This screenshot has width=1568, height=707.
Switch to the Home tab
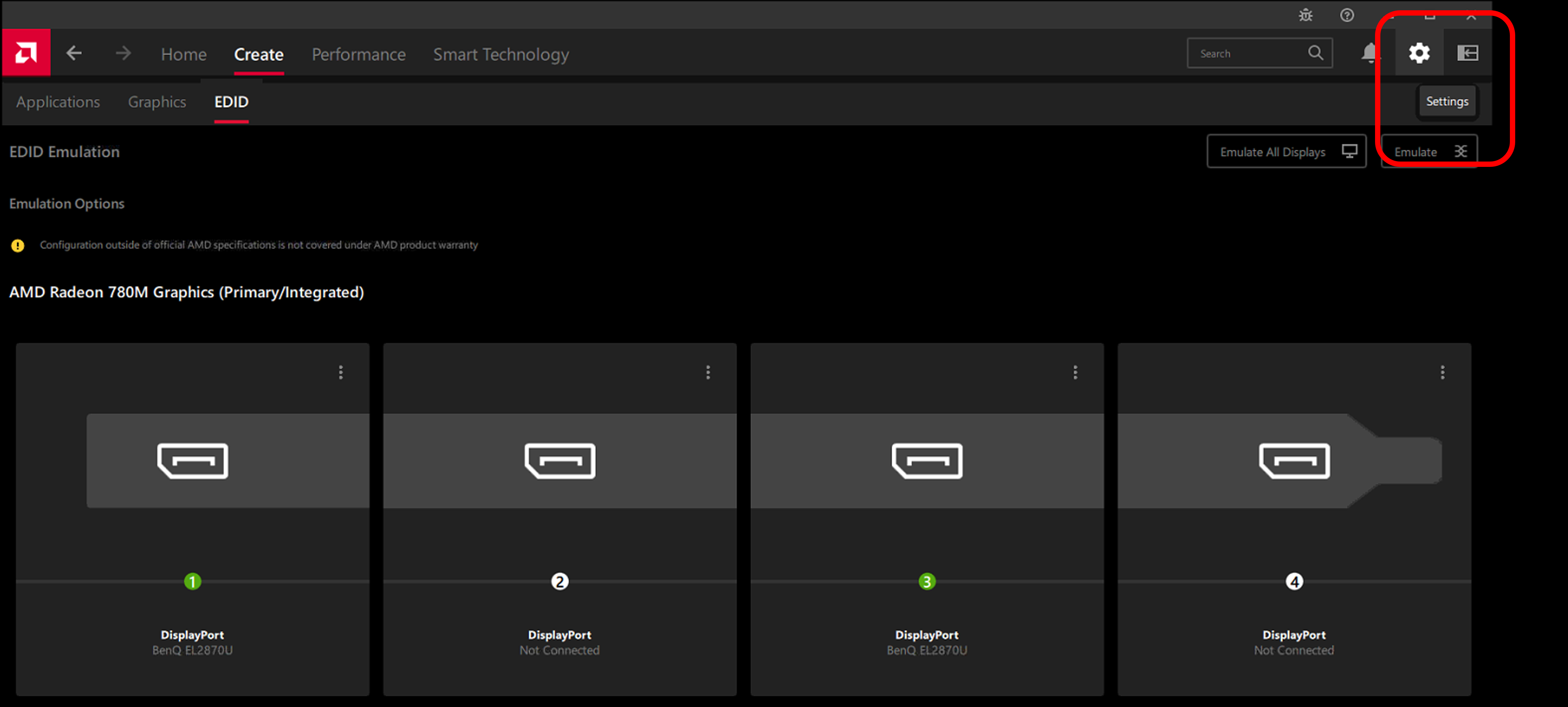click(x=184, y=54)
